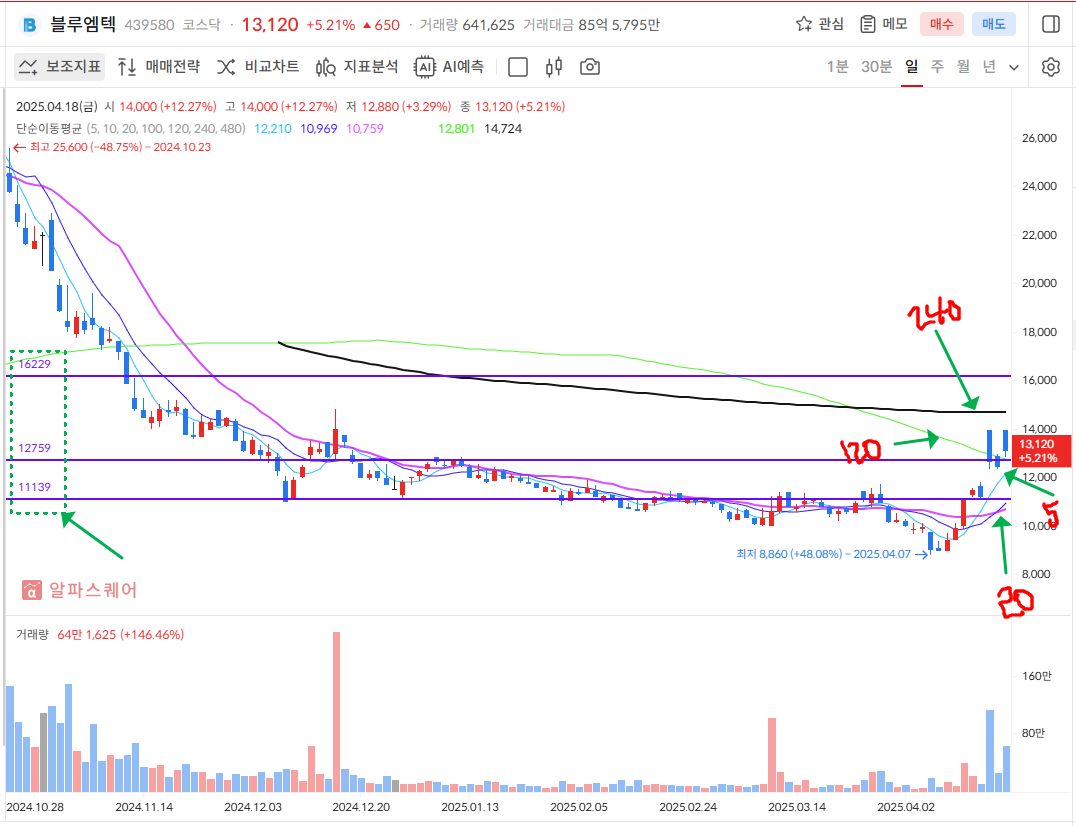This screenshot has height=826, width=1076.
Task: Click the header price 13,120
Action: coord(270,25)
